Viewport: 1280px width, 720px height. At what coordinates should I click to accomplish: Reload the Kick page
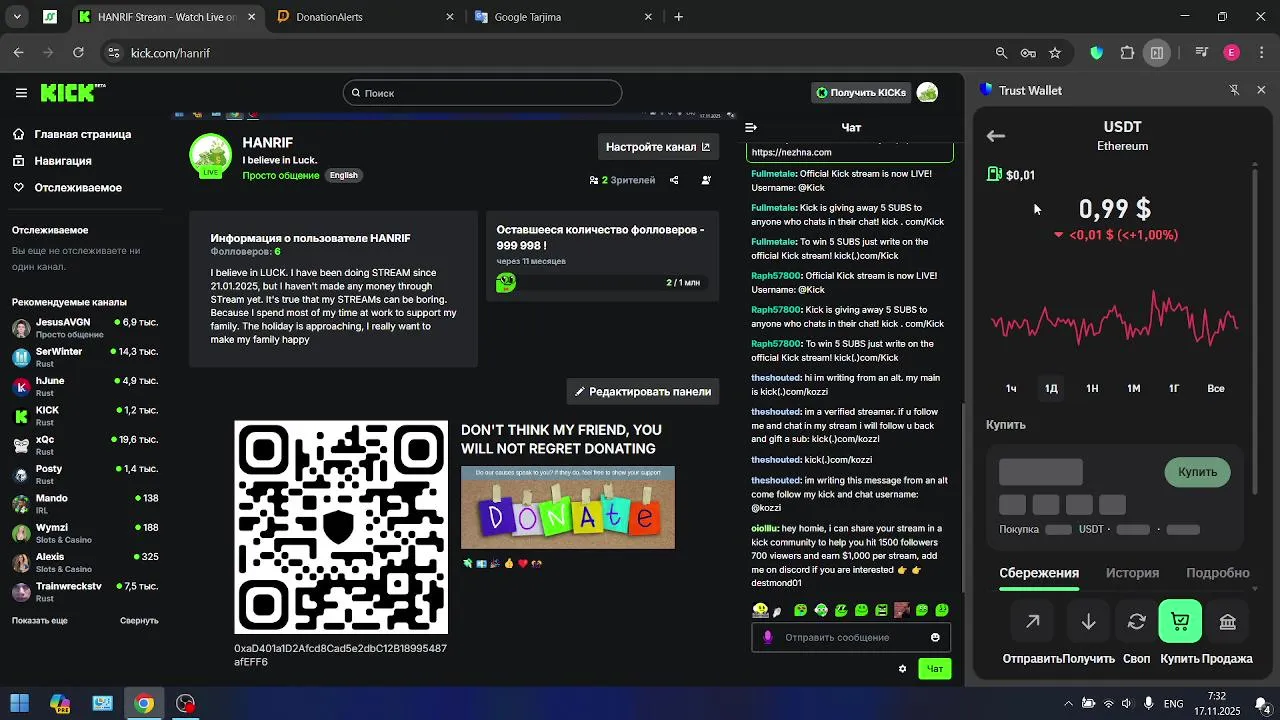[79, 53]
